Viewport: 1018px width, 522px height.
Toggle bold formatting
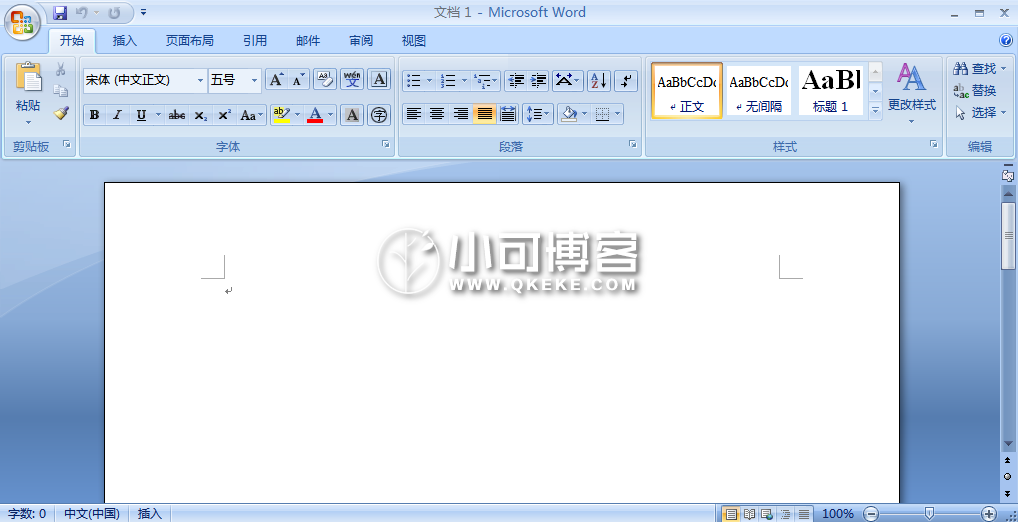95,115
